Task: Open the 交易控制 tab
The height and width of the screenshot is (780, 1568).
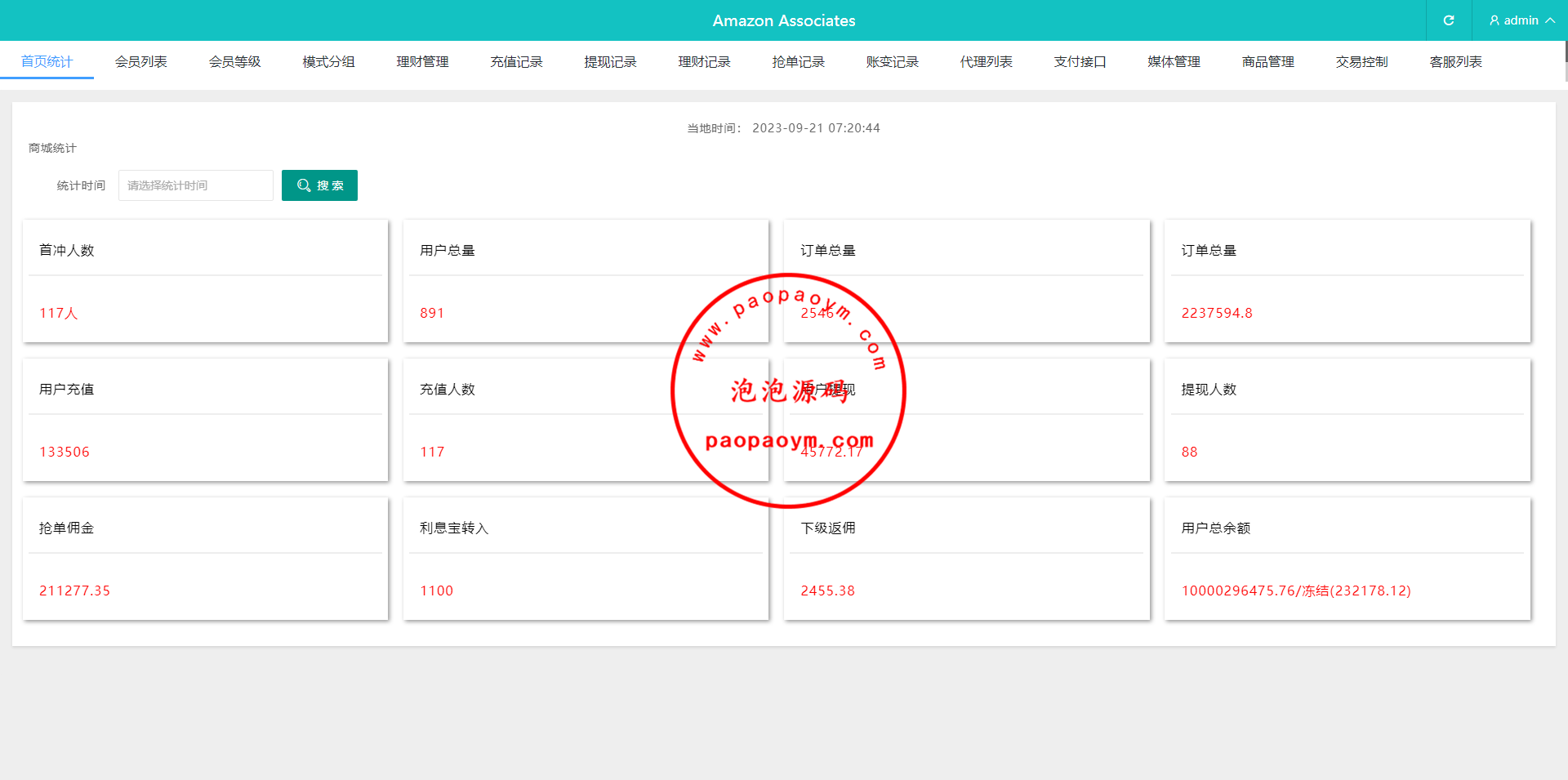Action: (1361, 62)
